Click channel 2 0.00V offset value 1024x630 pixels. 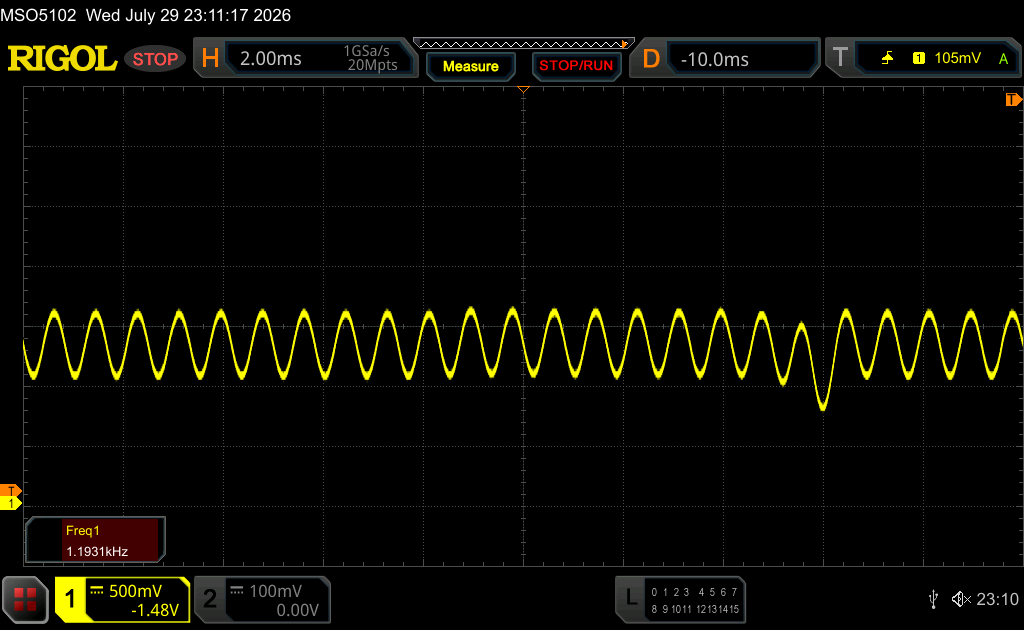(298, 610)
